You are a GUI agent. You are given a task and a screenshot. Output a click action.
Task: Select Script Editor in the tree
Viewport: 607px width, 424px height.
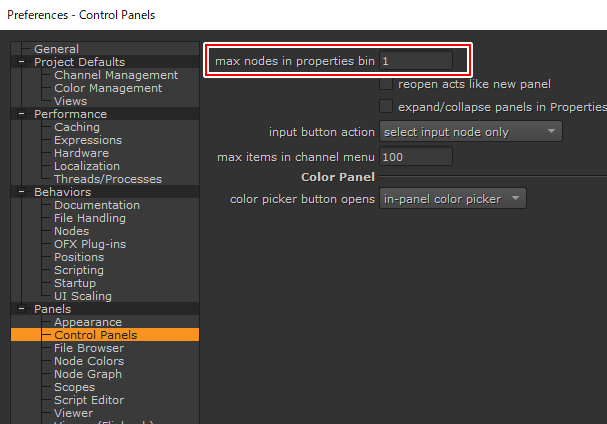coord(90,400)
